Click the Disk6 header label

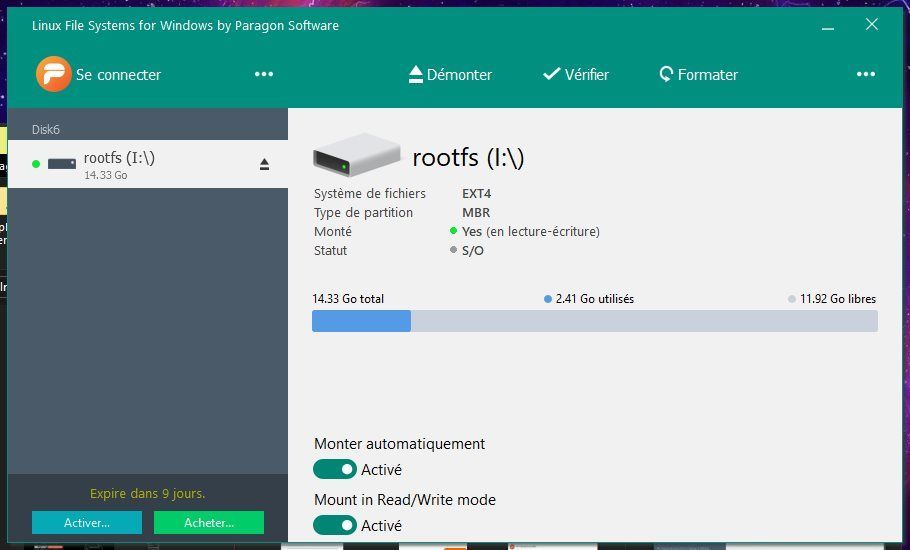[x=46, y=129]
